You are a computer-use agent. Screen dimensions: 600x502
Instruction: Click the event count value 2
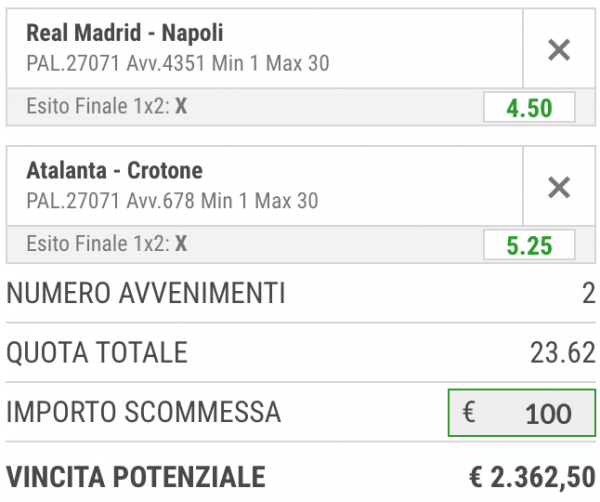(x=589, y=294)
